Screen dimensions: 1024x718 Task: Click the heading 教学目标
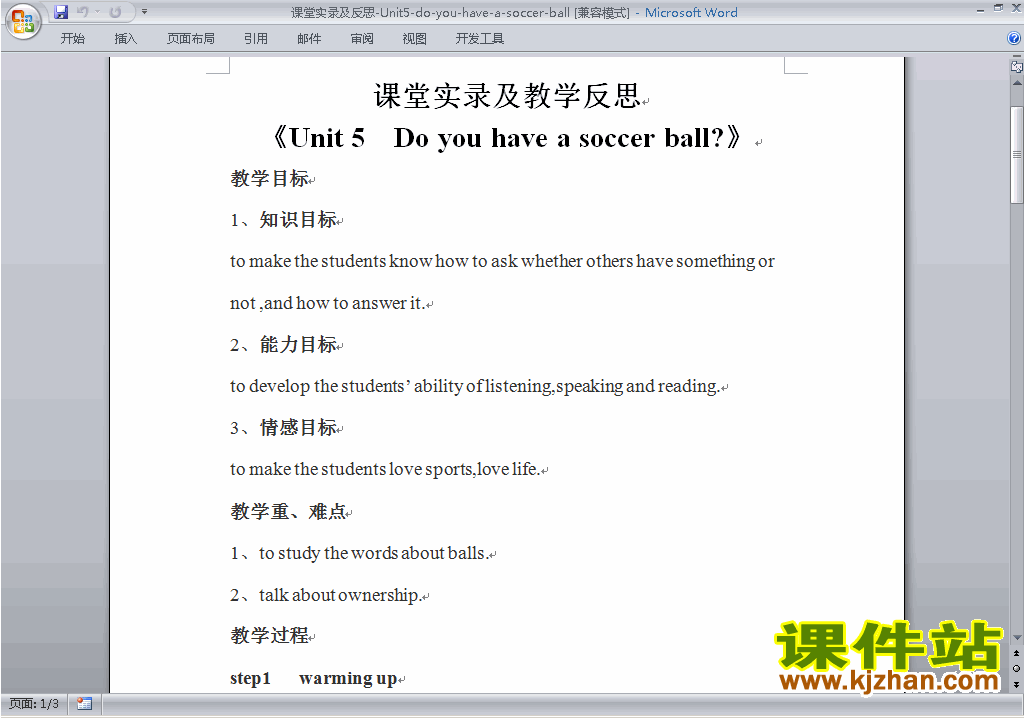[x=269, y=178]
